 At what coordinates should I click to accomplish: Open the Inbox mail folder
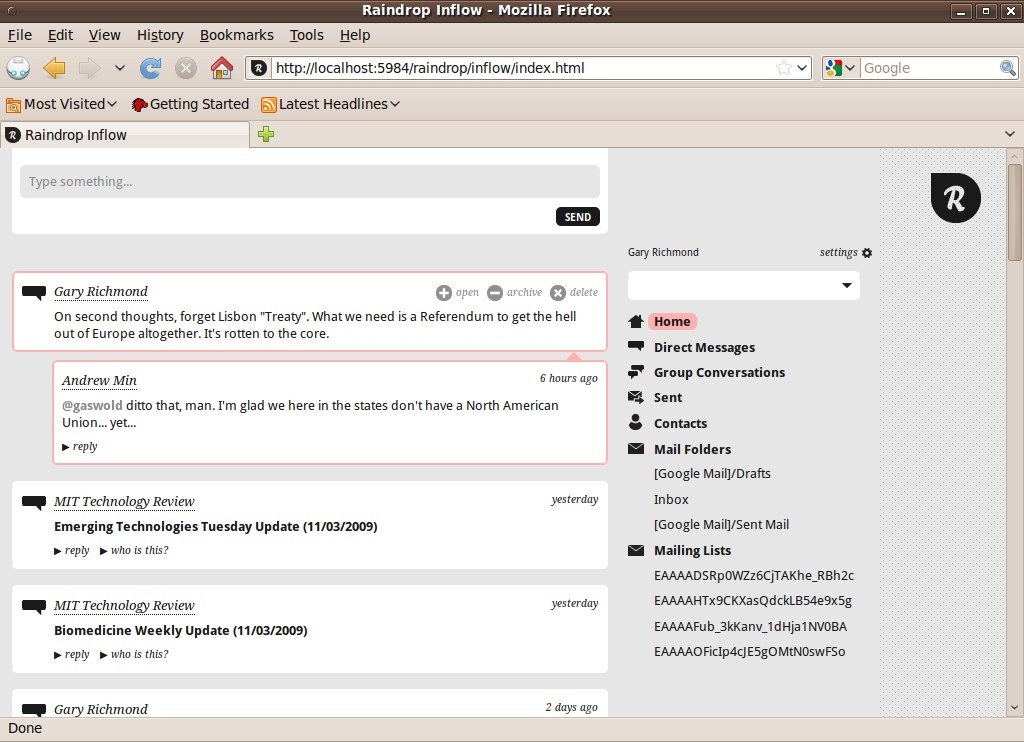click(671, 500)
